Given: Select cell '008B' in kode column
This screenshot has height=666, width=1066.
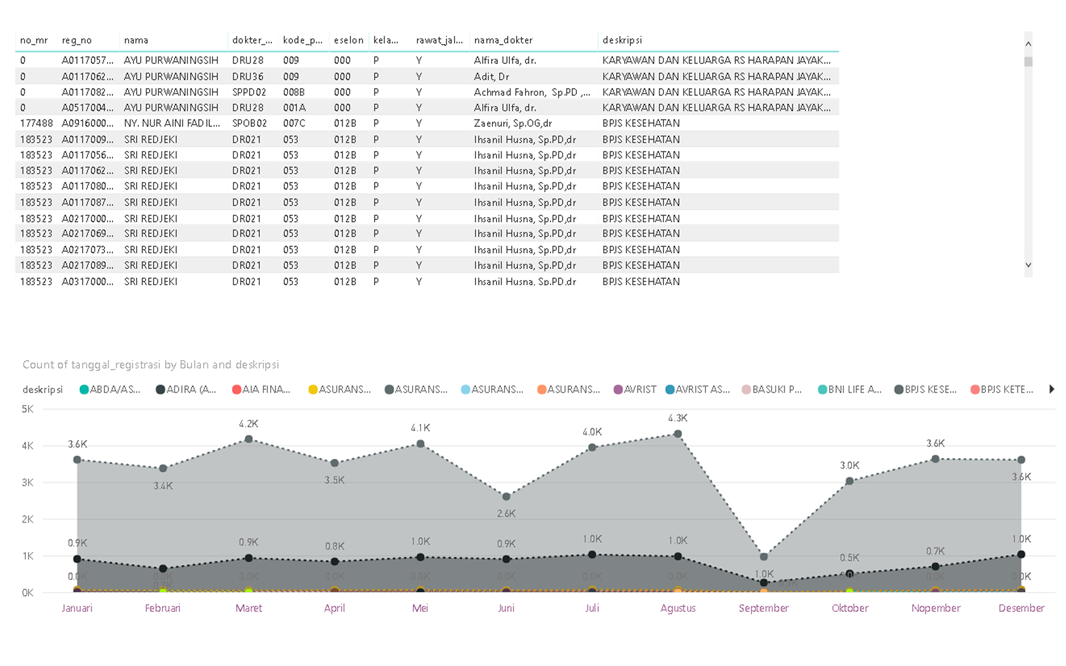Looking at the screenshot, I should [x=294, y=92].
